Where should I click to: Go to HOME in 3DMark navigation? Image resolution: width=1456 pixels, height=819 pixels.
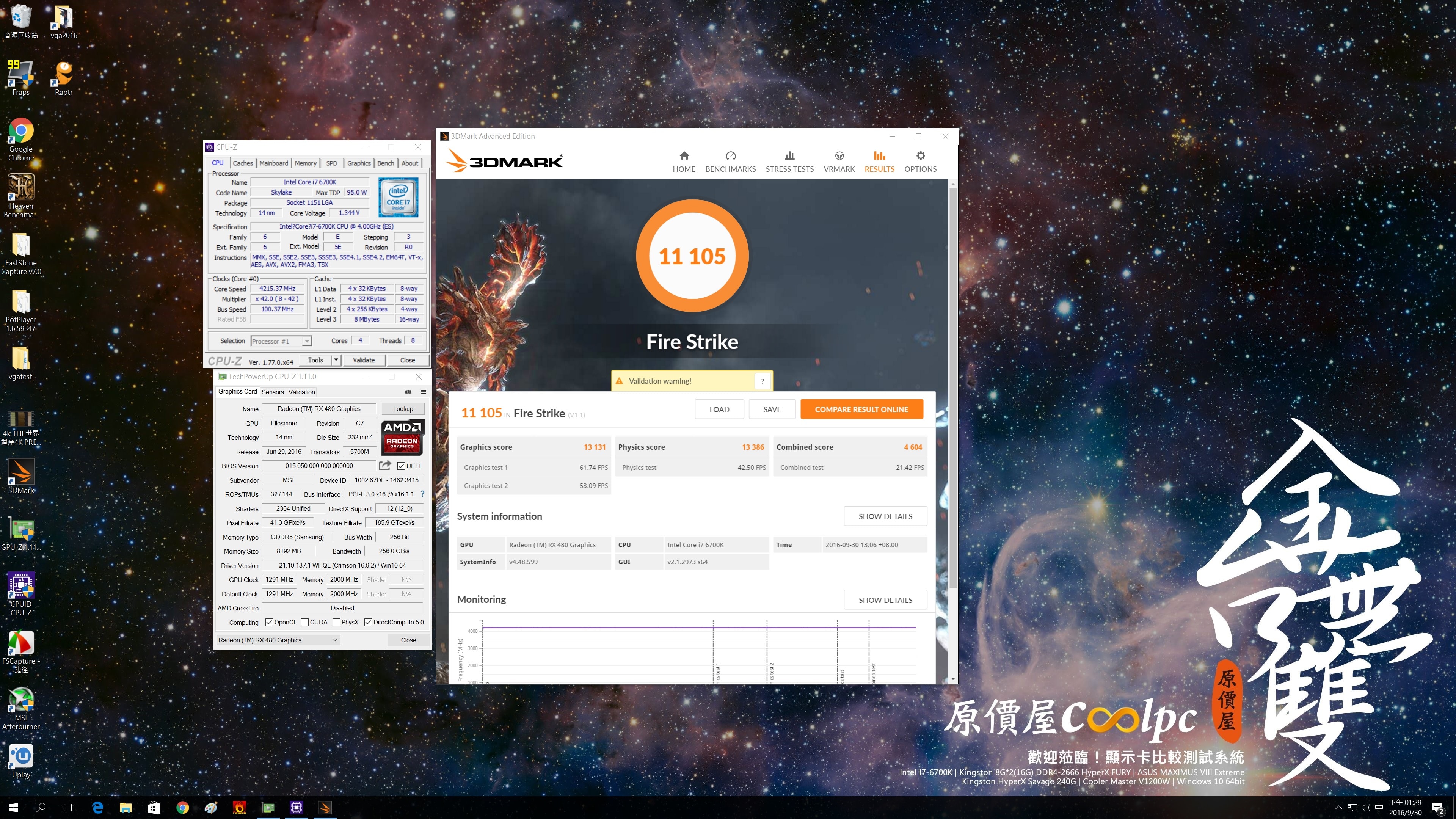point(684,162)
